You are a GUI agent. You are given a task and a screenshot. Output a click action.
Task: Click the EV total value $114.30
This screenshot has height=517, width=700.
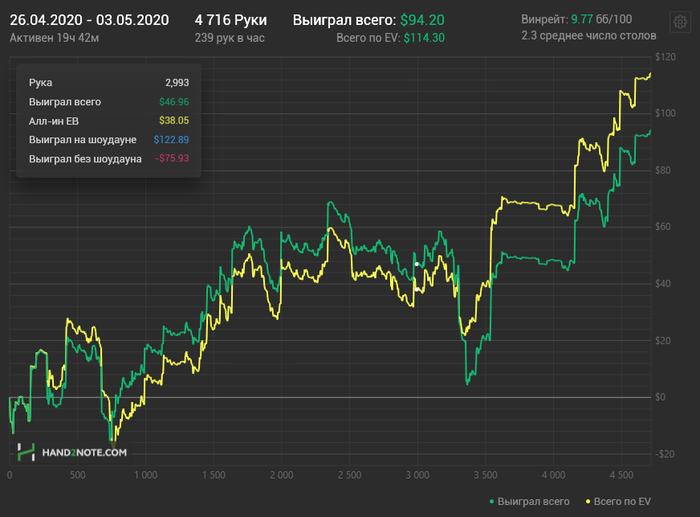[424, 38]
